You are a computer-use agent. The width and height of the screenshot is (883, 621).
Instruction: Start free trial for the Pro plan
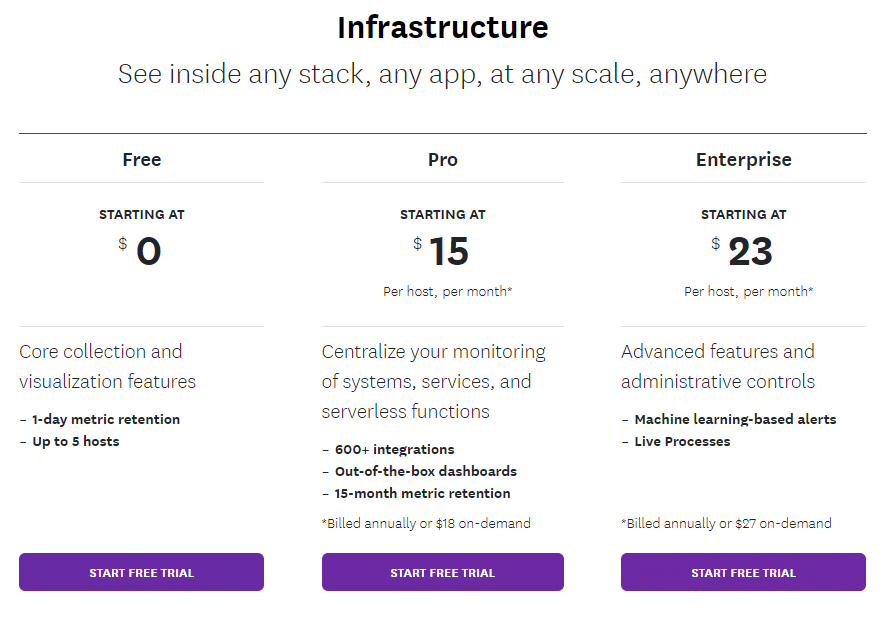(x=442, y=572)
